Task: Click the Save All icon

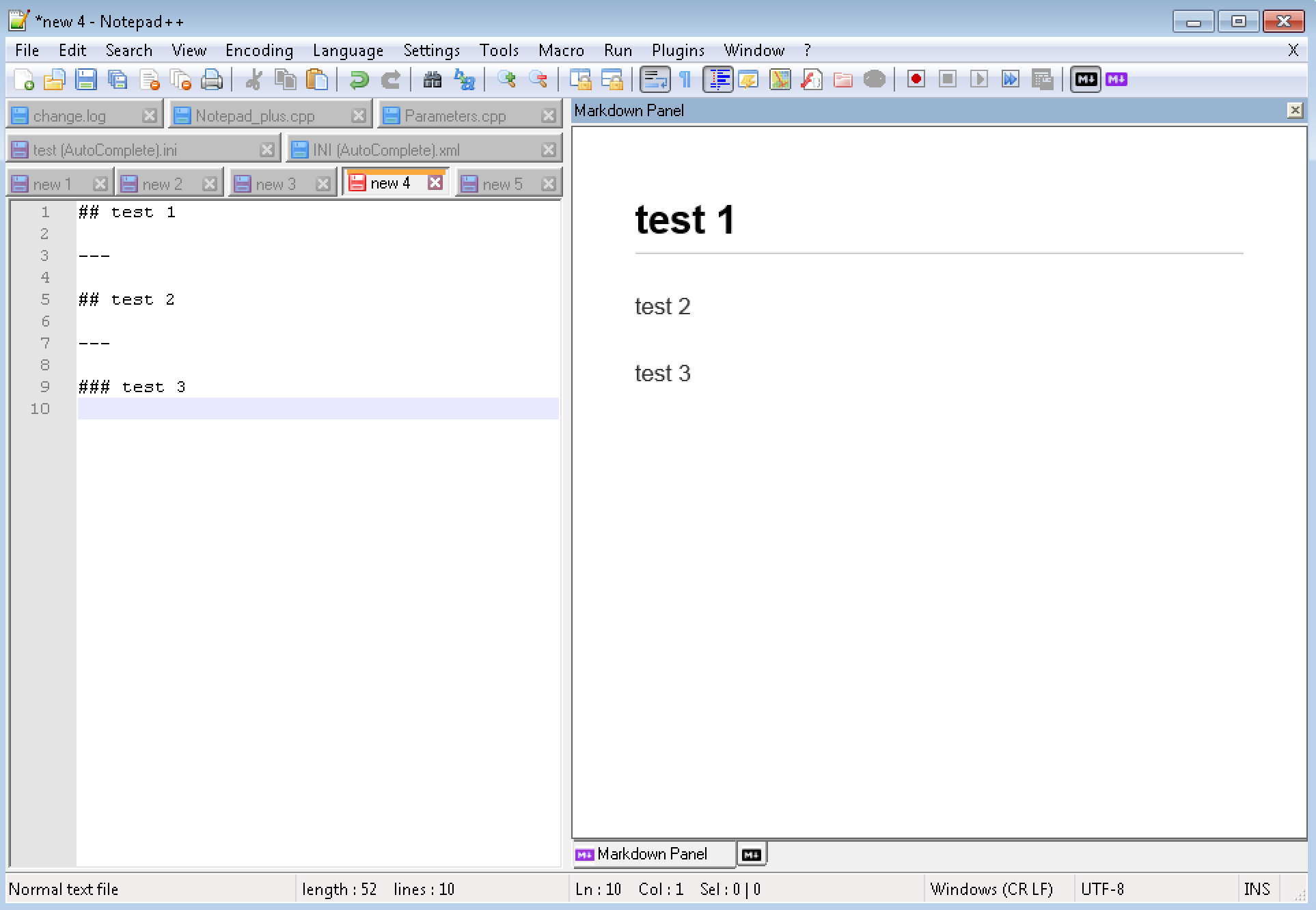Action: point(118,80)
